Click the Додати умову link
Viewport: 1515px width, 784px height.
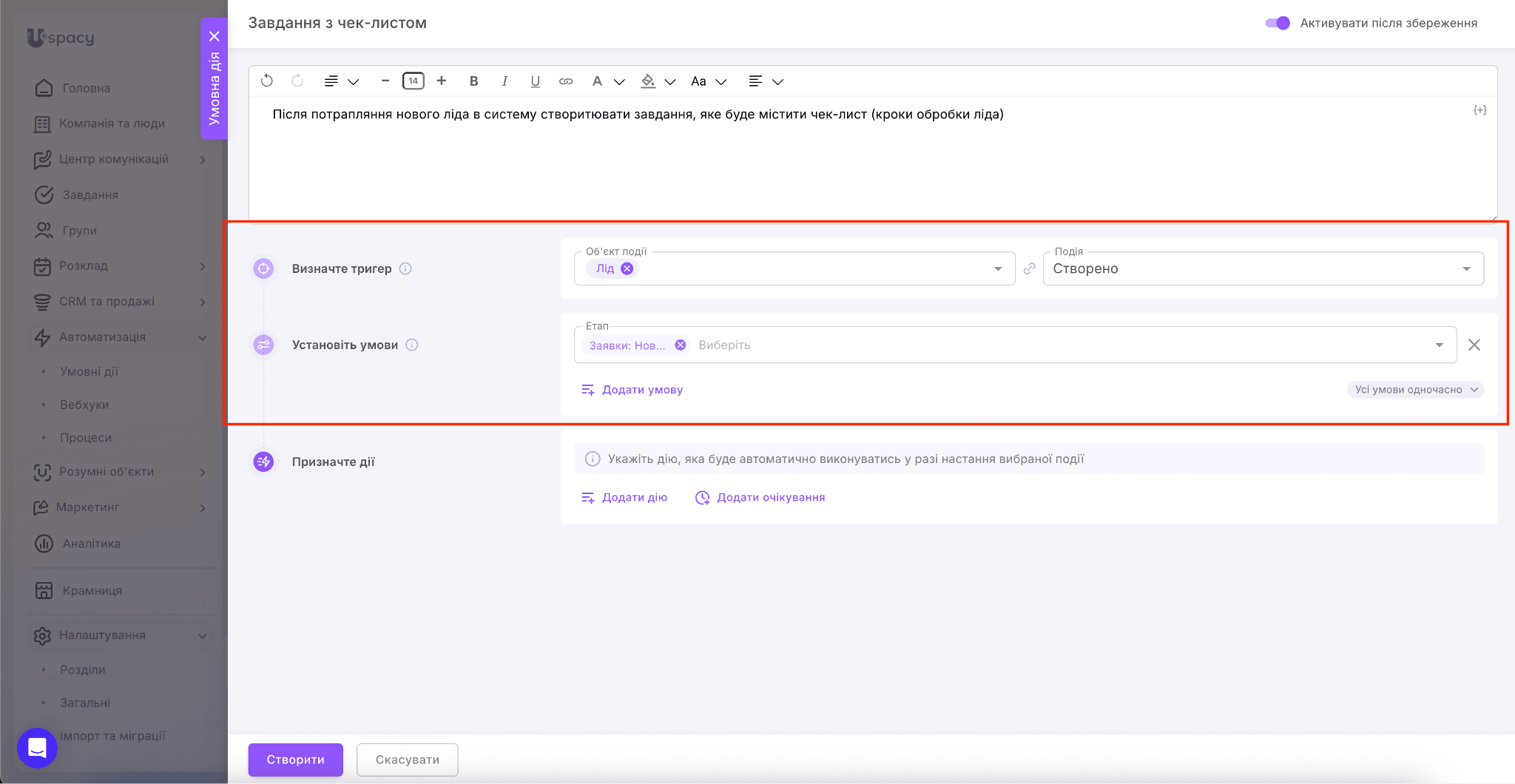[641, 390]
